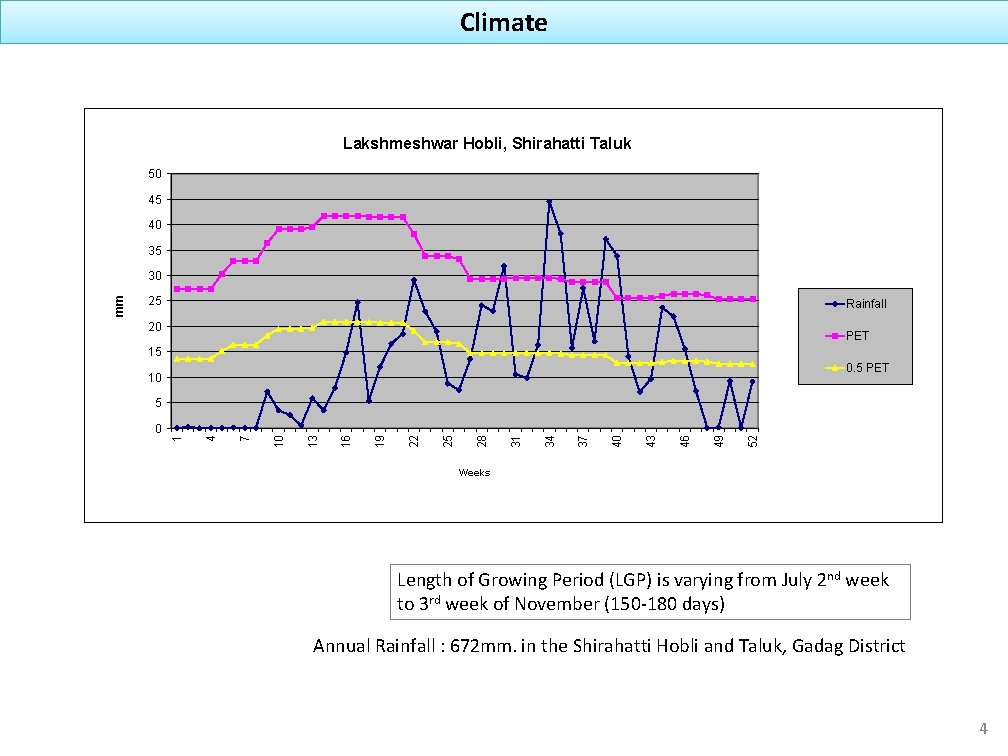
Task: Click the blue Rainfall peak near week 34
Action: [550, 202]
